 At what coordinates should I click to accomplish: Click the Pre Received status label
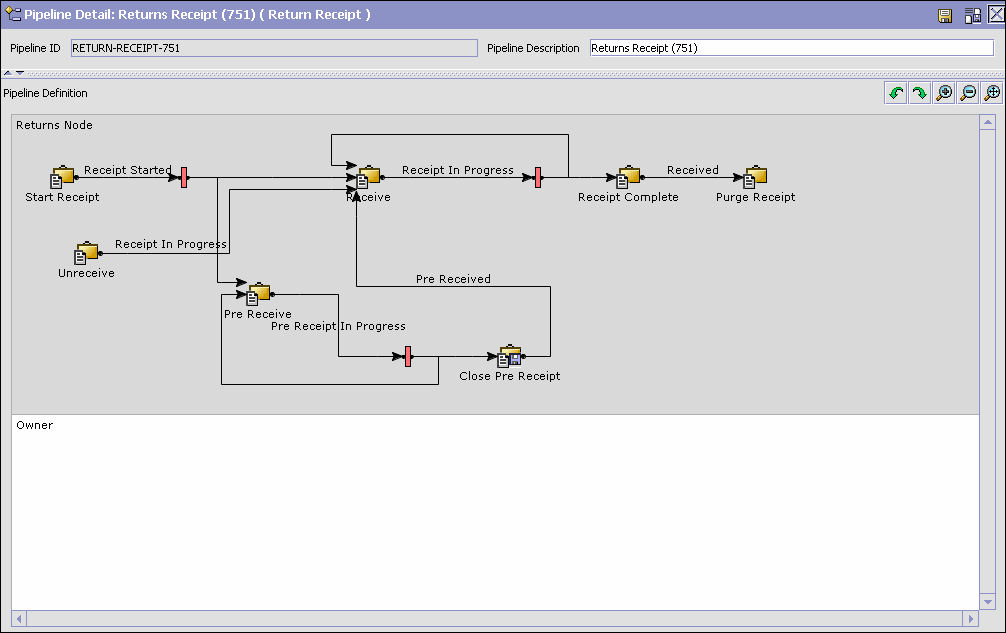[x=453, y=279]
